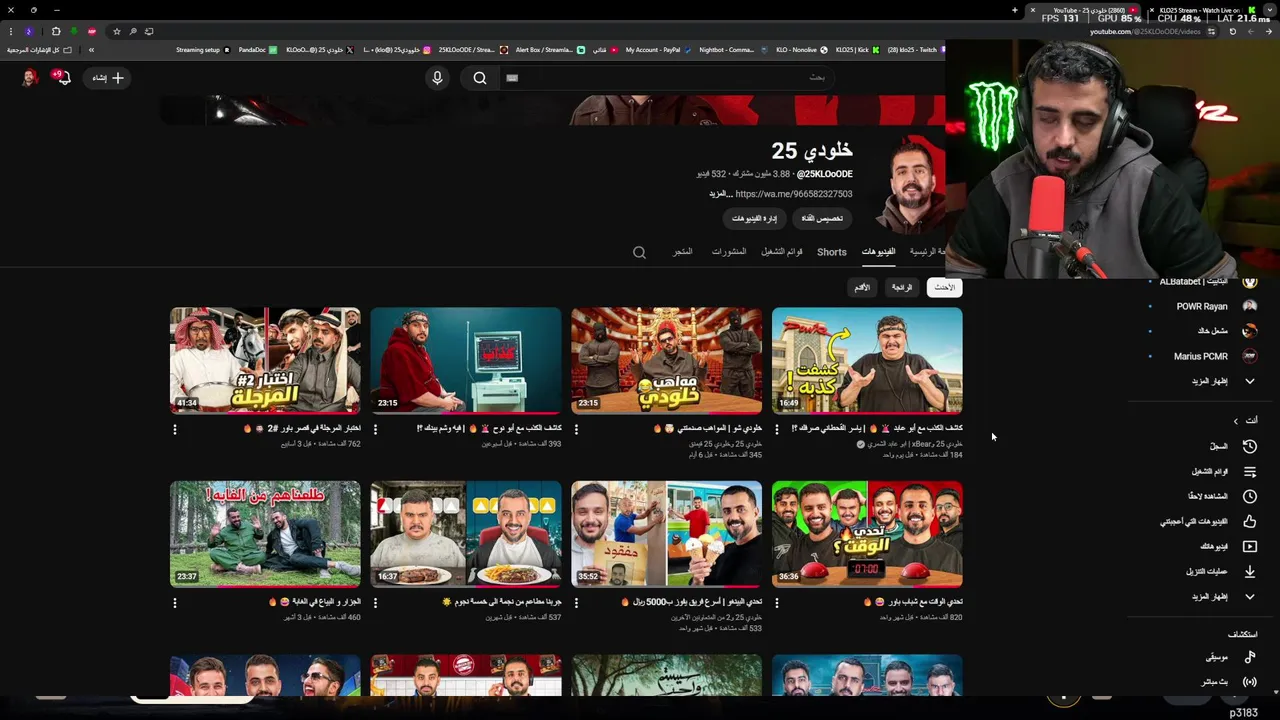This screenshot has width=1280, height=720.
Task: Open the Home channel tab
Action: click(x=927, y=252)
